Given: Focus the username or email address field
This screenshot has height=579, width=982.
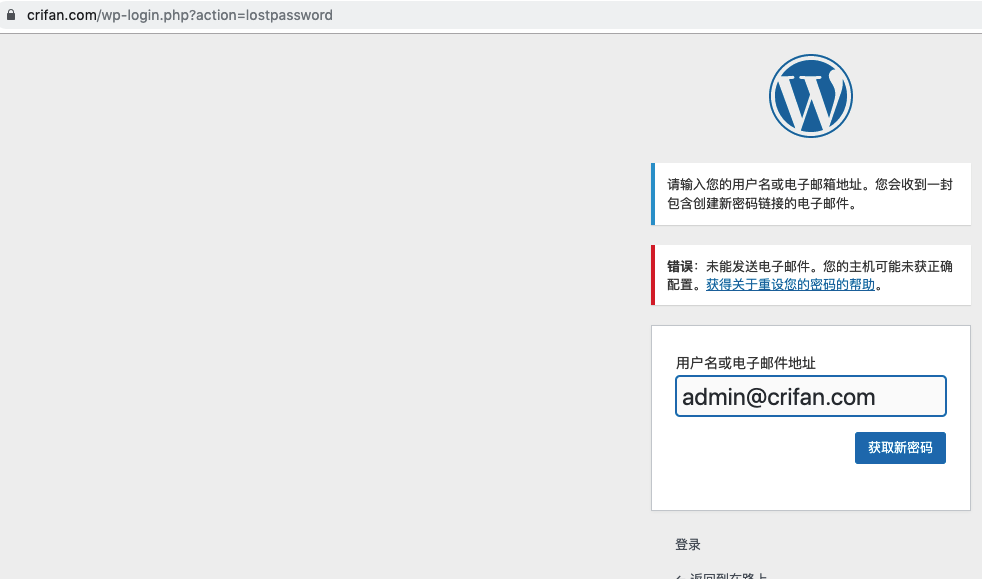Looking at the screenshot, I should [810, 396].
